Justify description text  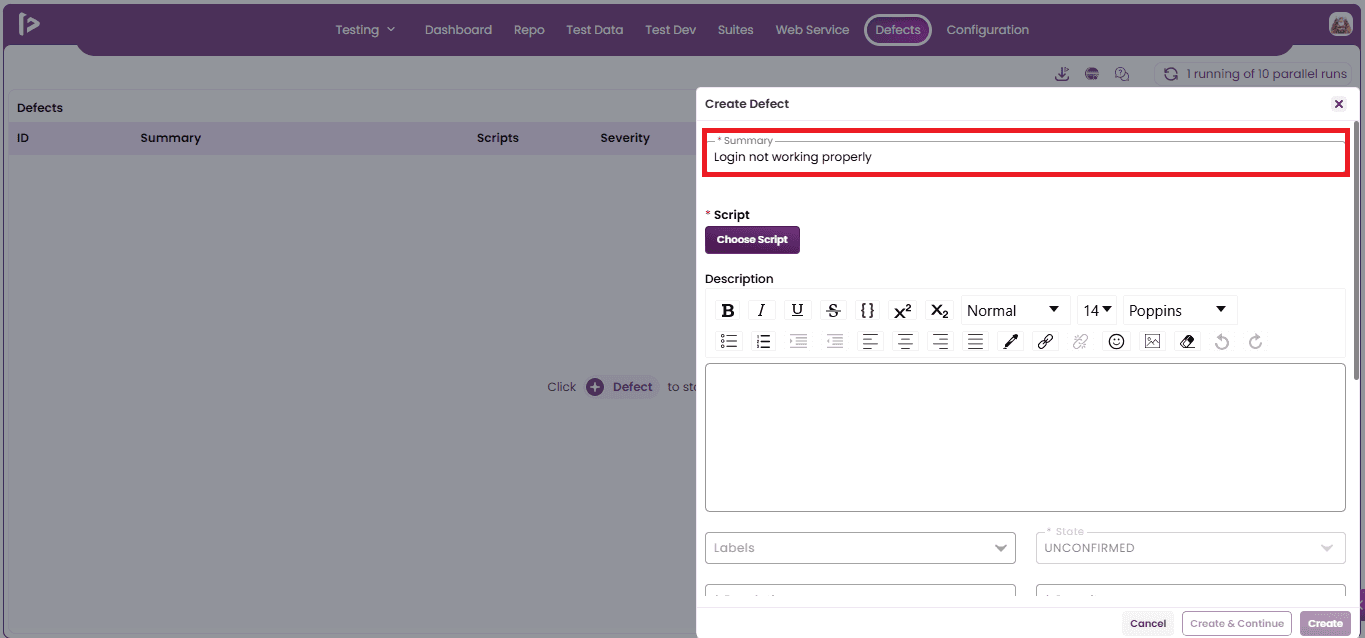[975, 342]
